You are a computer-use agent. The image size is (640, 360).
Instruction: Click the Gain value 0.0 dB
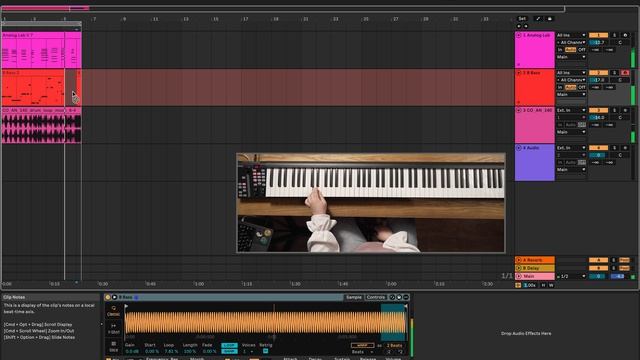(132, 351)
